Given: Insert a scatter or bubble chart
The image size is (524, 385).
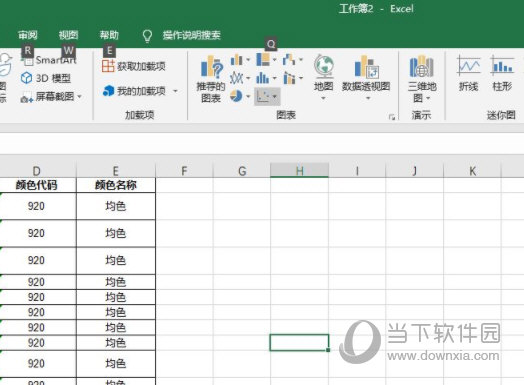Looking at the screenshot, I should (263, 97).
